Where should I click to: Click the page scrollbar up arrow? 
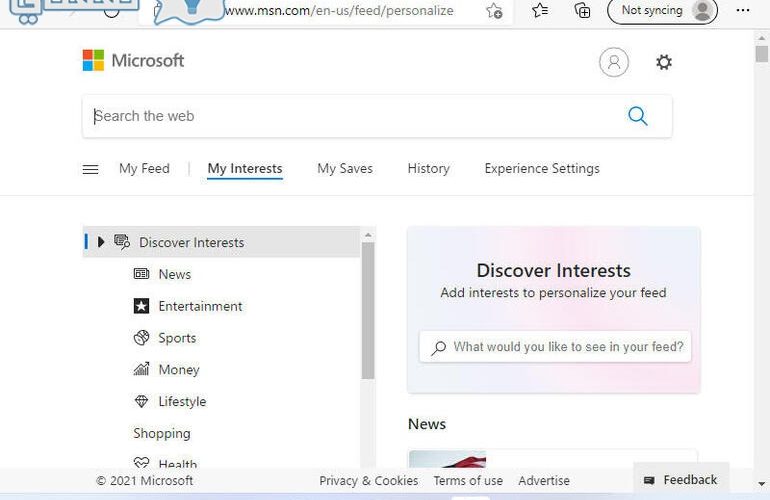click(x=762, y=38)
